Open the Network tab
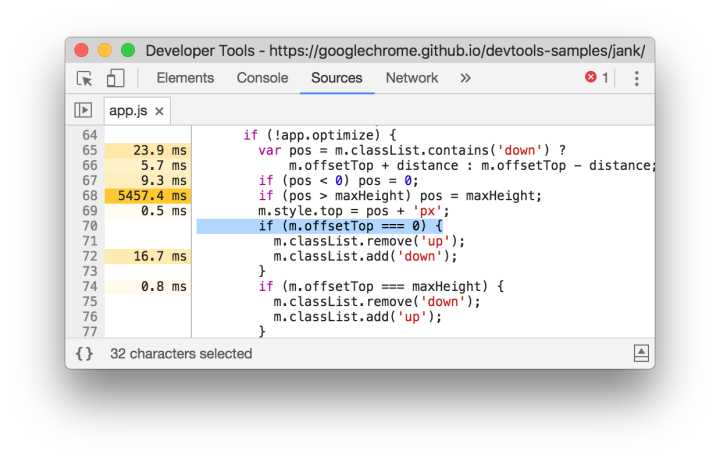This screenshot has width=720, height=462. click(411, 78)
